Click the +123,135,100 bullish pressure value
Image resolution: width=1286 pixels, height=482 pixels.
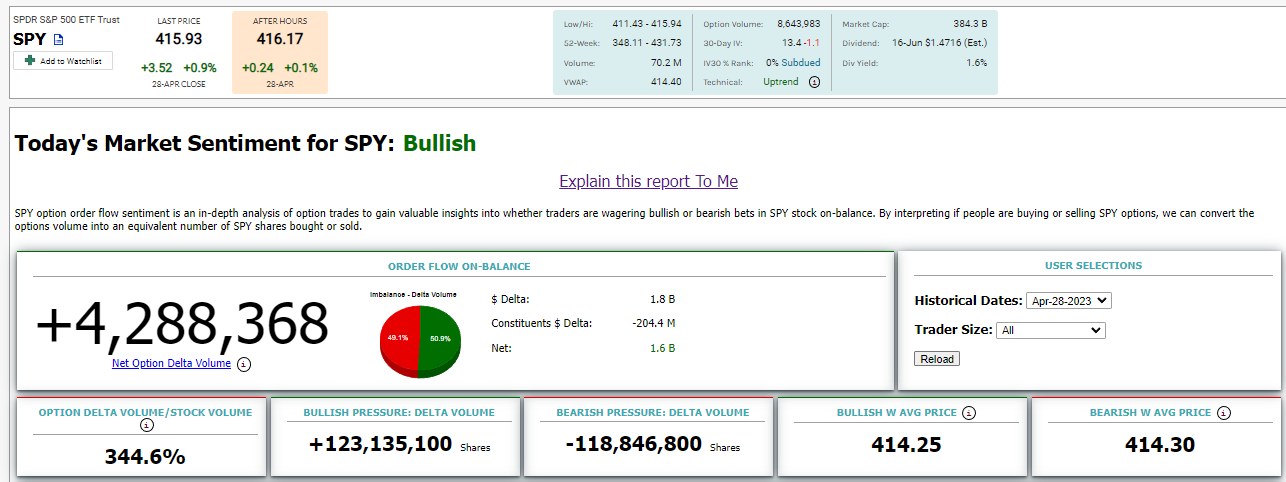(381, 445)
